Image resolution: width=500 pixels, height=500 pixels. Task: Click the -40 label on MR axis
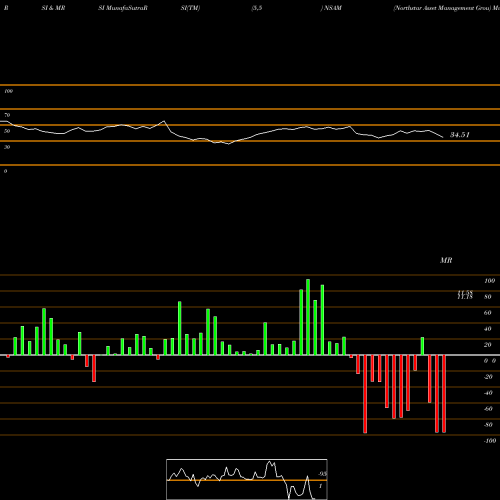[x=488, y=393]
